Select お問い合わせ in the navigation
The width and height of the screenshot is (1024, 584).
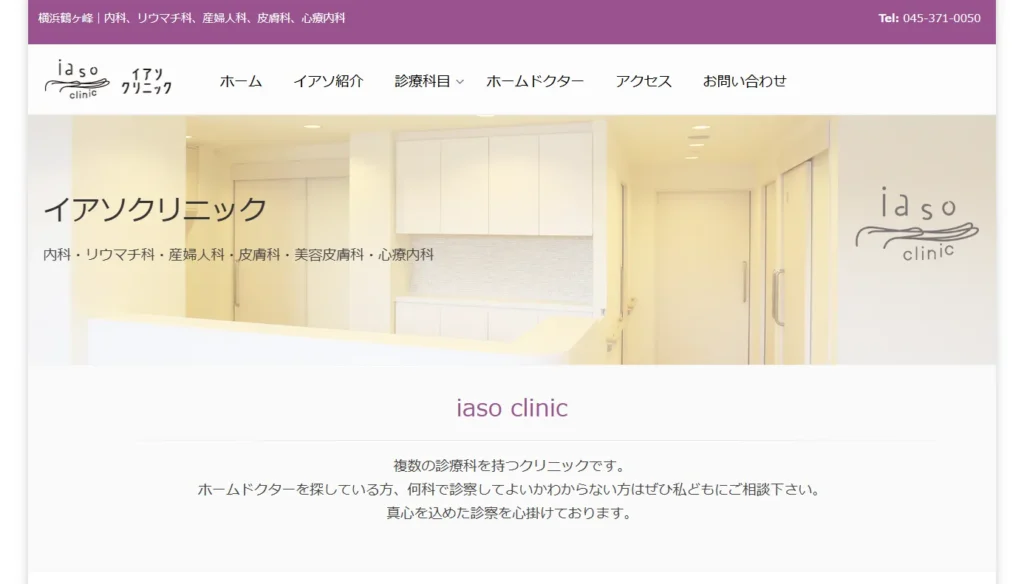point(744,81)
